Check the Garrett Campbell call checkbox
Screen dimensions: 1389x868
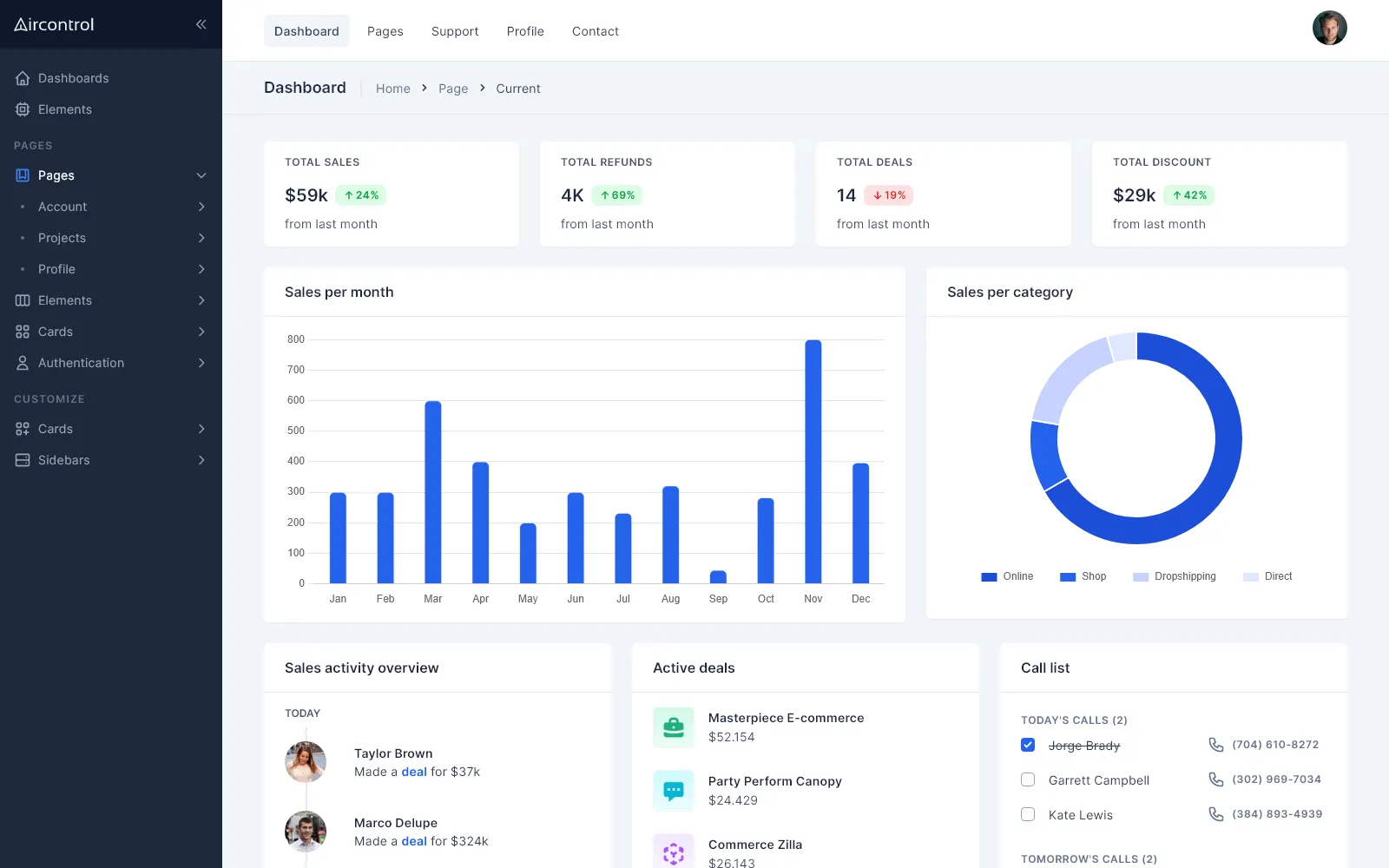1028,779
